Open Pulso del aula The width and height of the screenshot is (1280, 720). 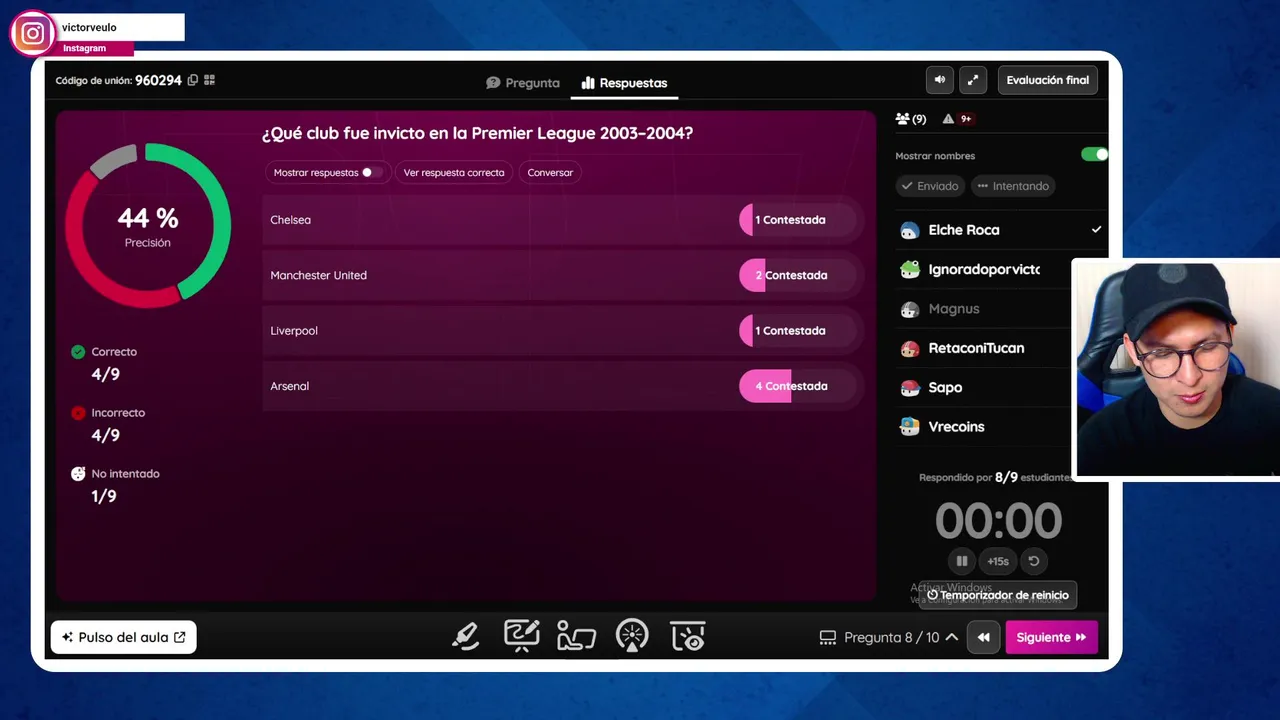pyautogui.click(x=124, y=637)
